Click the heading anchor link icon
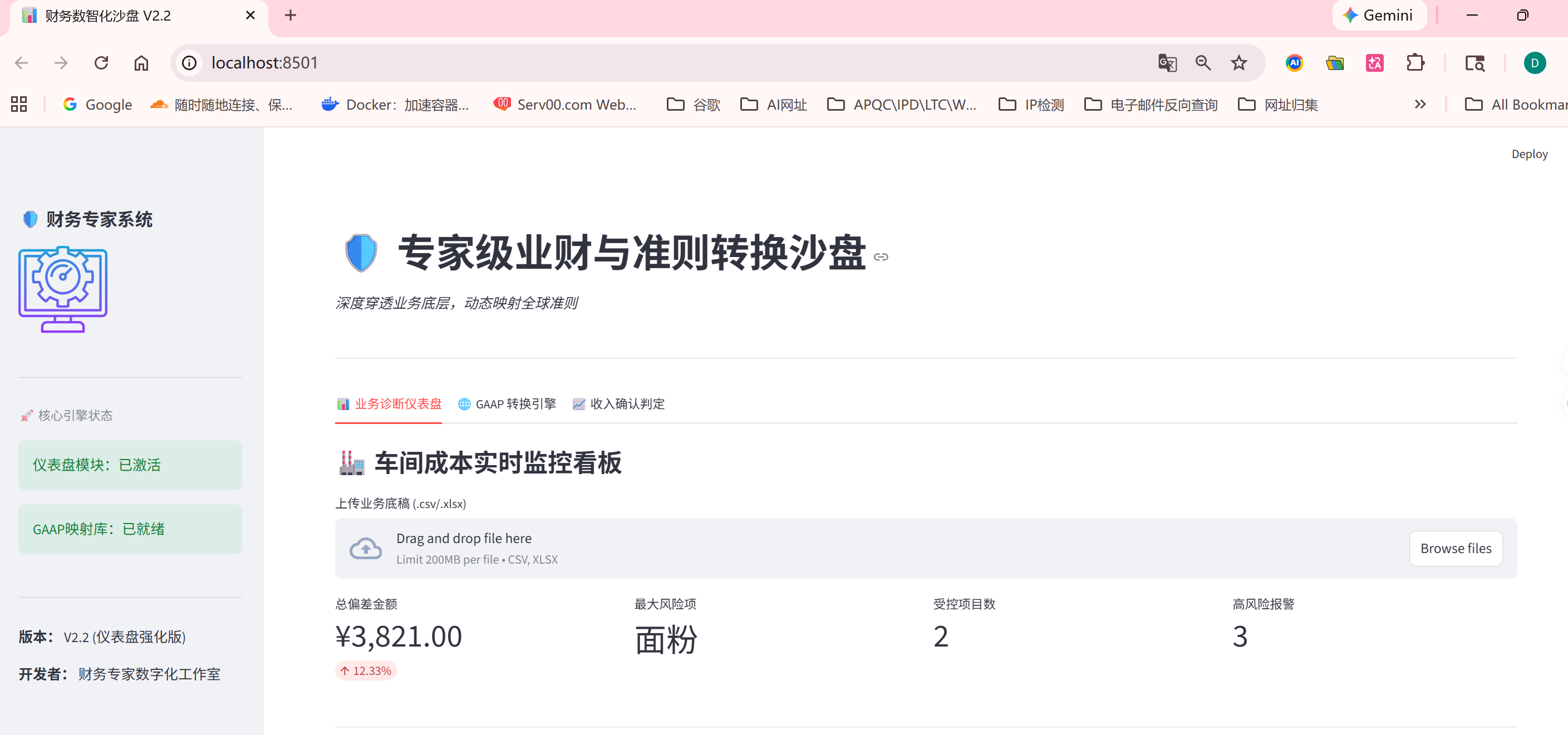Screen dimensions: 1568x735 (880, 256)
